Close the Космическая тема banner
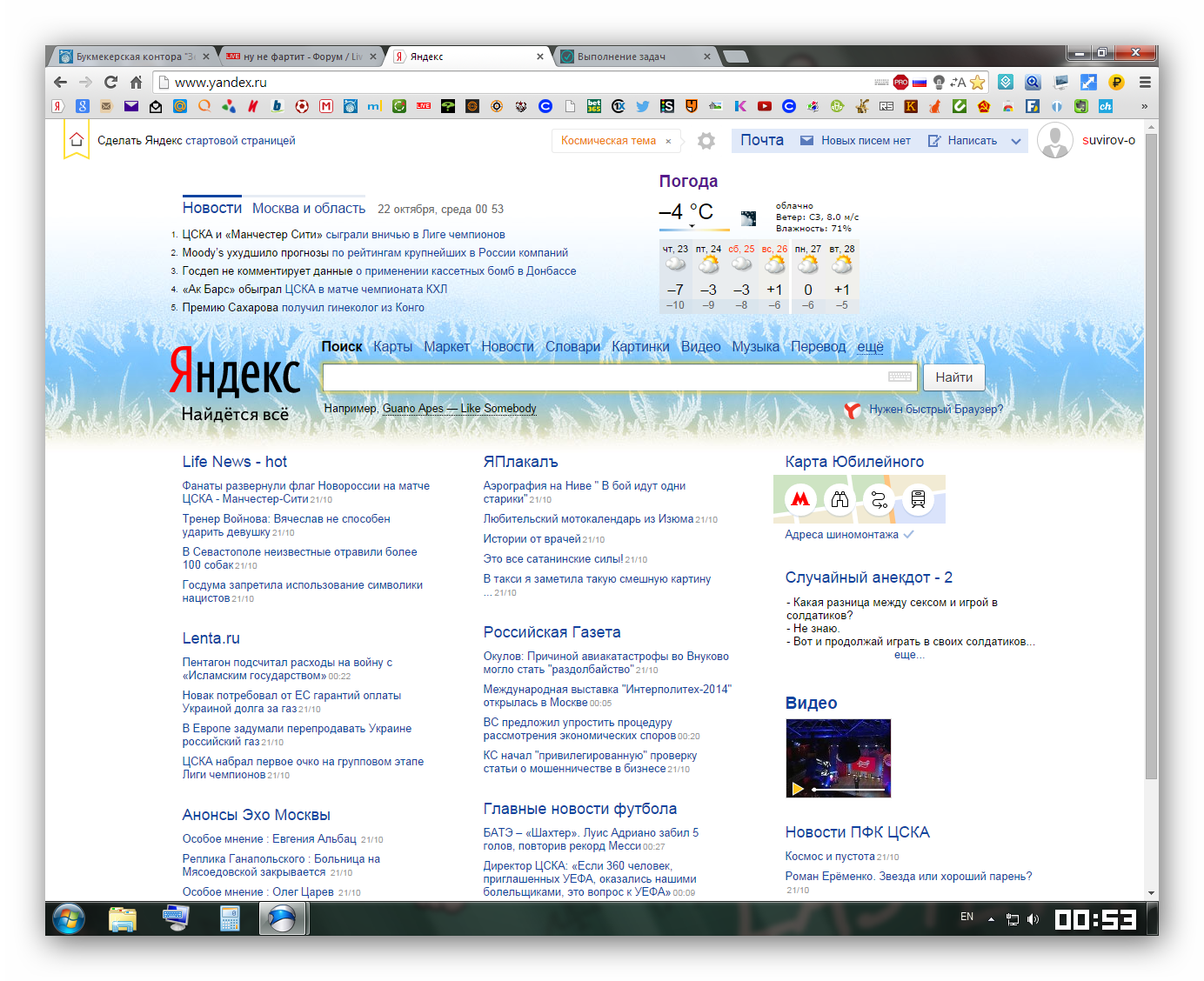The height and width of the screenshot is (981, 1204). (x=668, y=141)
